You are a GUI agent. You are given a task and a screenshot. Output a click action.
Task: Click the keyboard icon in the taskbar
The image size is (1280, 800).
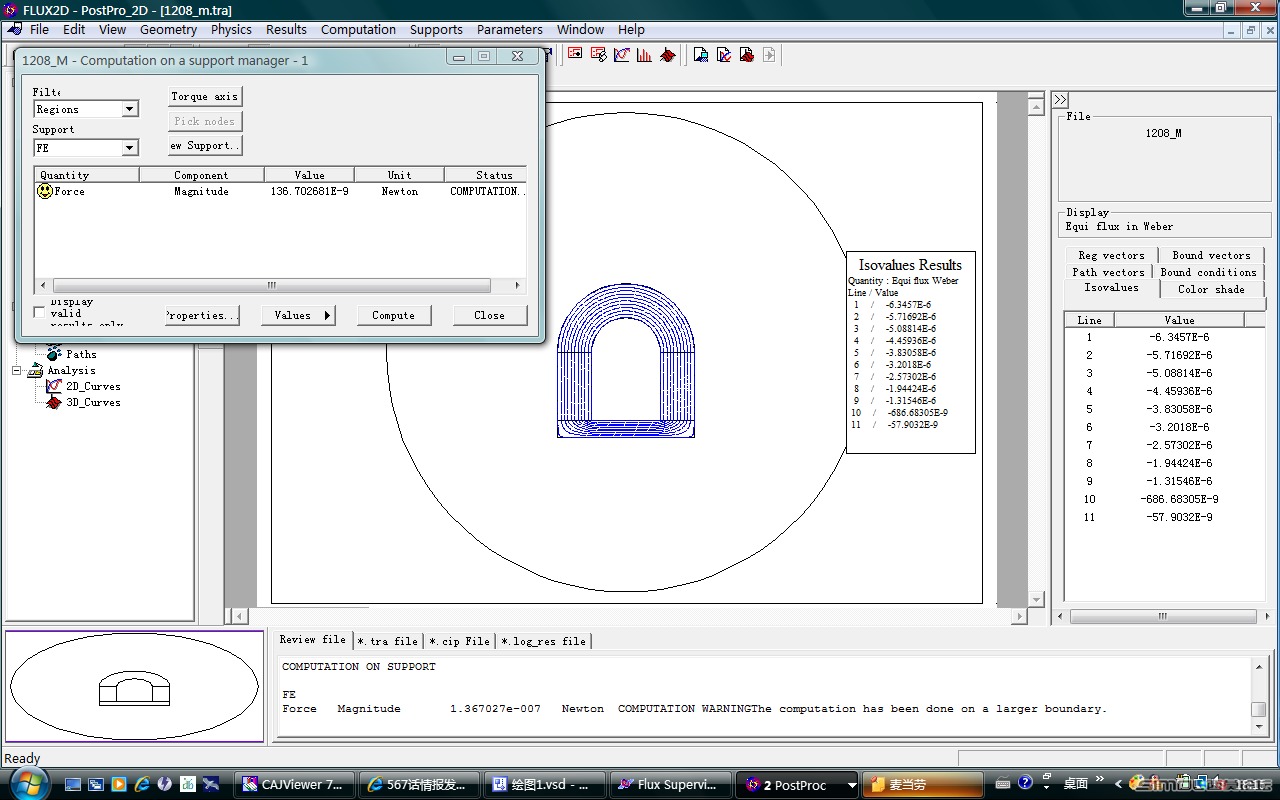[1003, 783]
